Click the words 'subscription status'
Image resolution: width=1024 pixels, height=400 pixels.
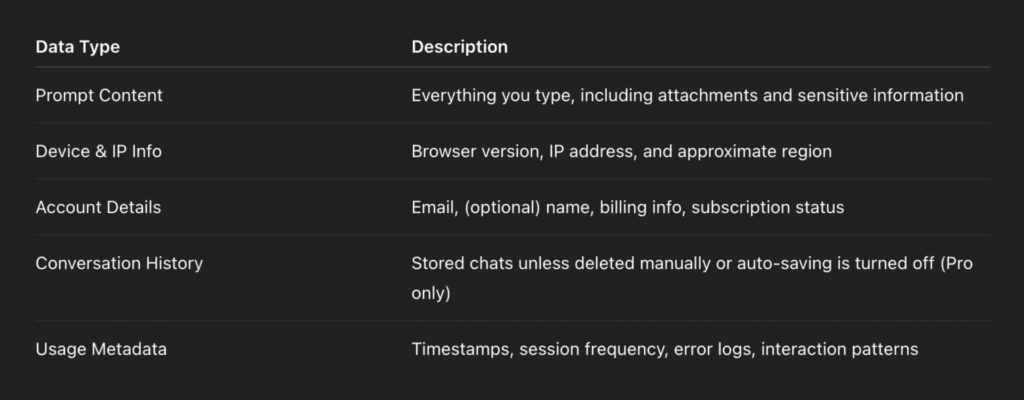pos(767,208)
